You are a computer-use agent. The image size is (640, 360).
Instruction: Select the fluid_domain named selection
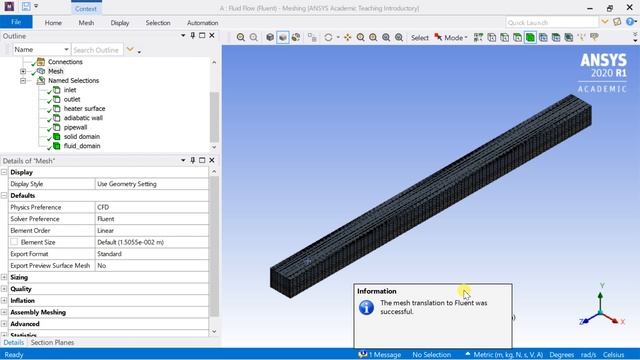82,146
